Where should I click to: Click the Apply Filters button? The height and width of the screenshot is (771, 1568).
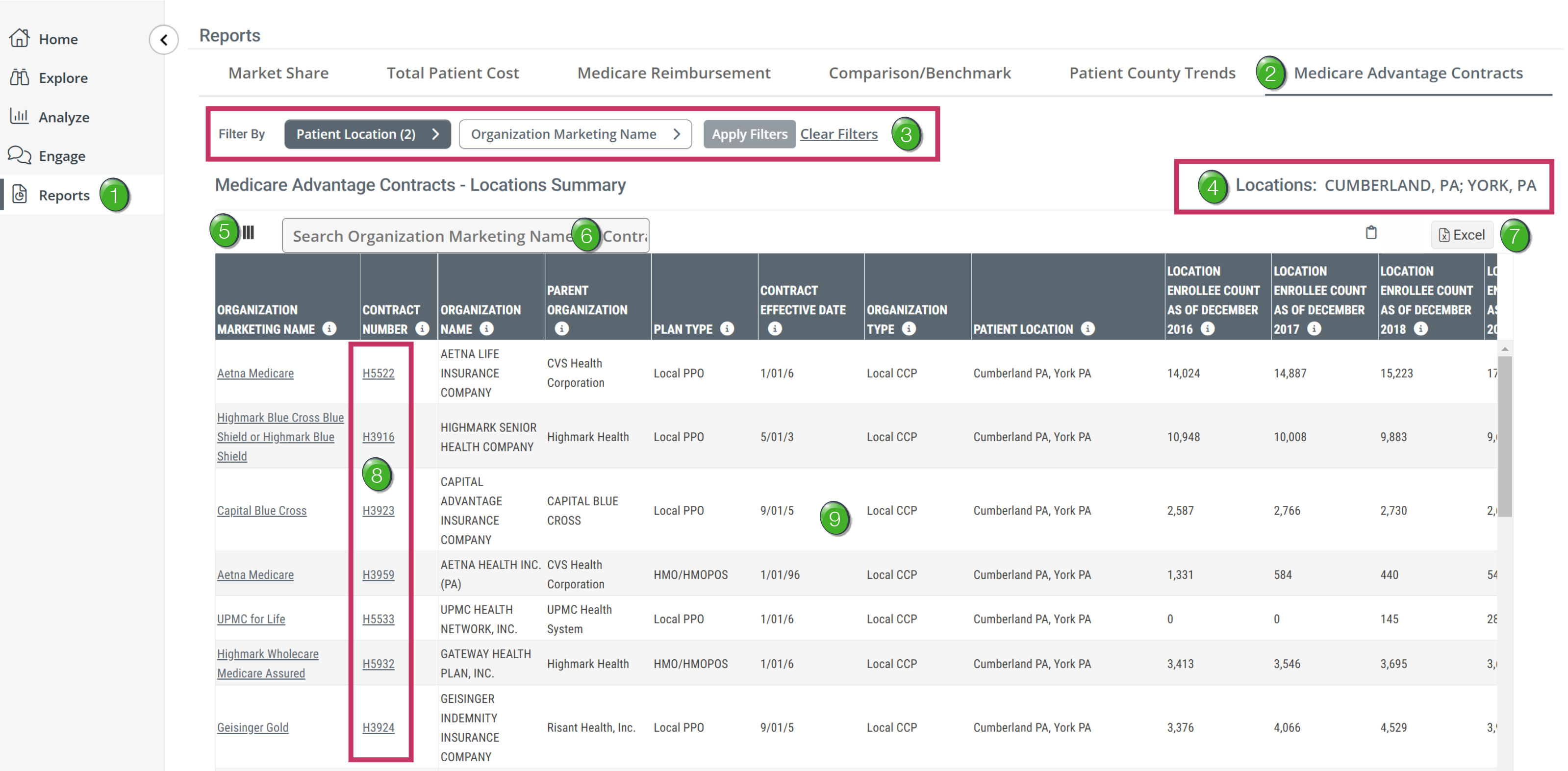point(749,134)
